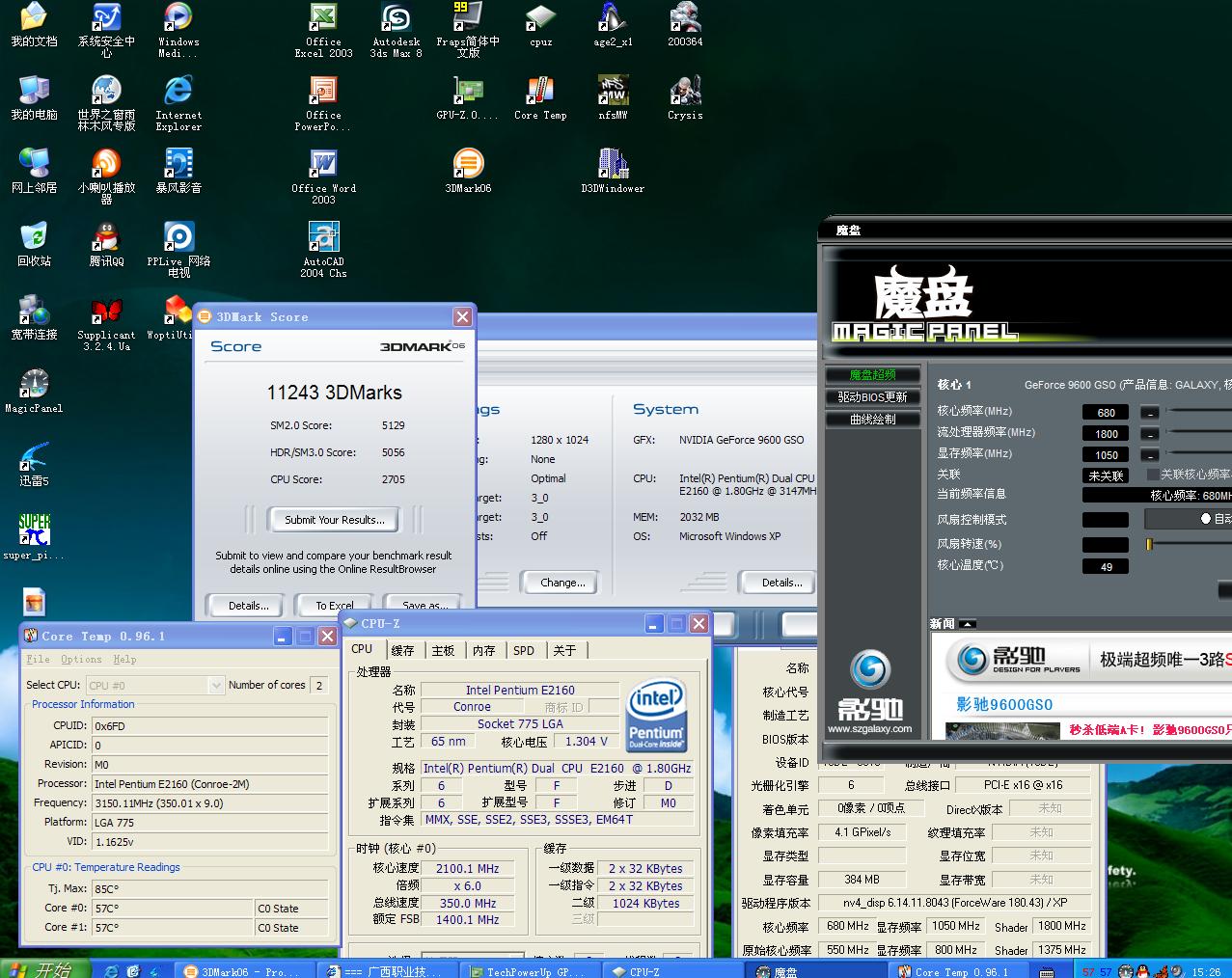Switch to the 关于 tab in CPU-Z
Image resolution: width=1232 pixels, height=978 pixels.
pyautogui.click(x=565, y=651)
